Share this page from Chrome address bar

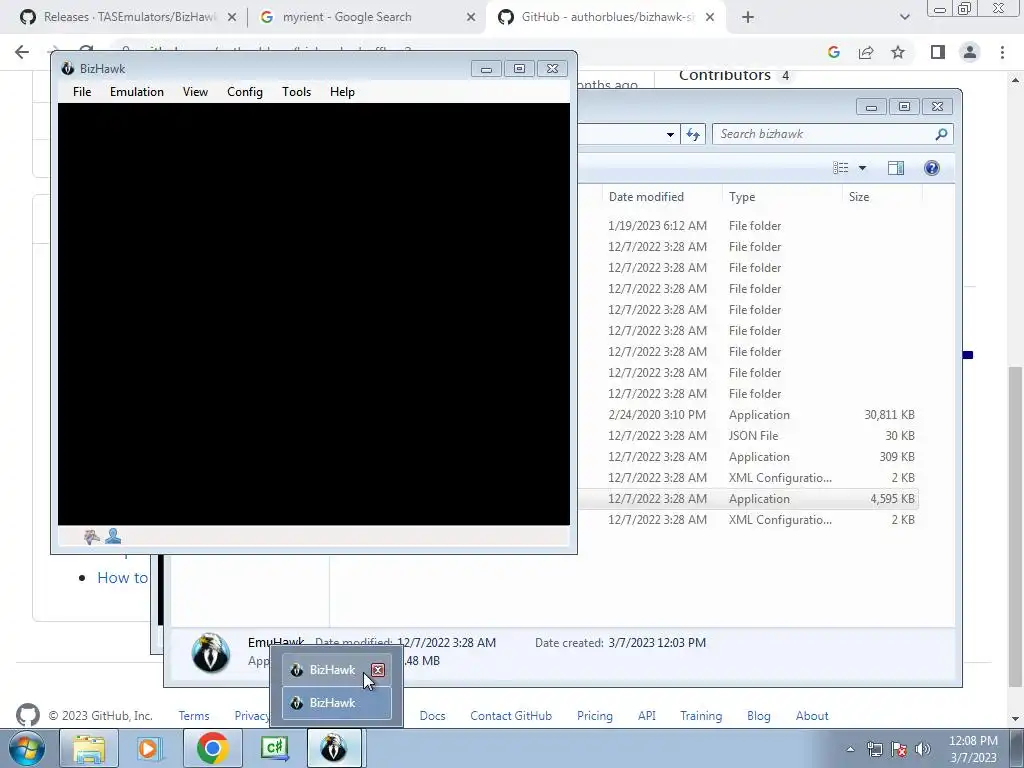(x=866, y=52)
